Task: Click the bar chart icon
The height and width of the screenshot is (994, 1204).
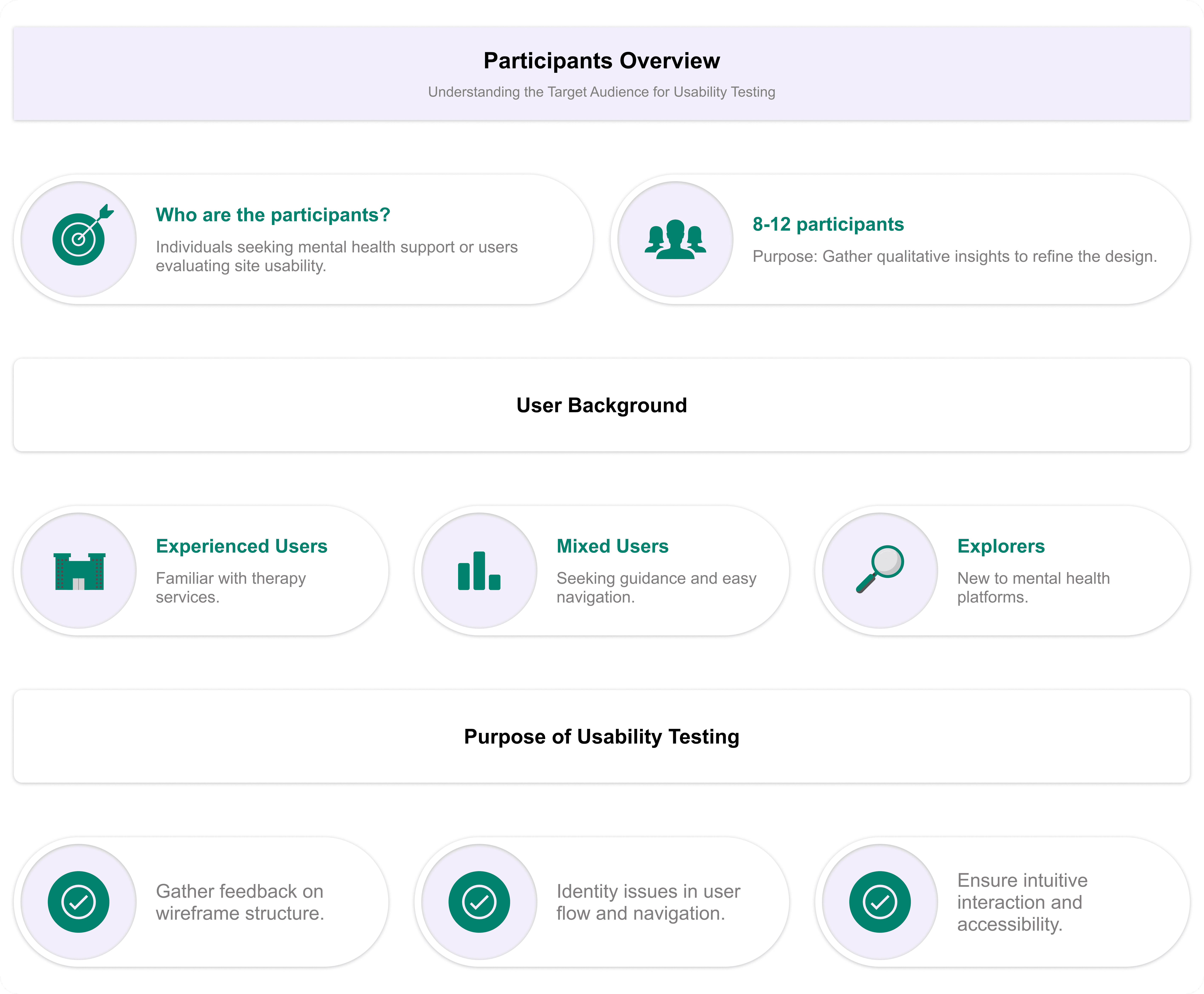Action: [x=479, y=571]
